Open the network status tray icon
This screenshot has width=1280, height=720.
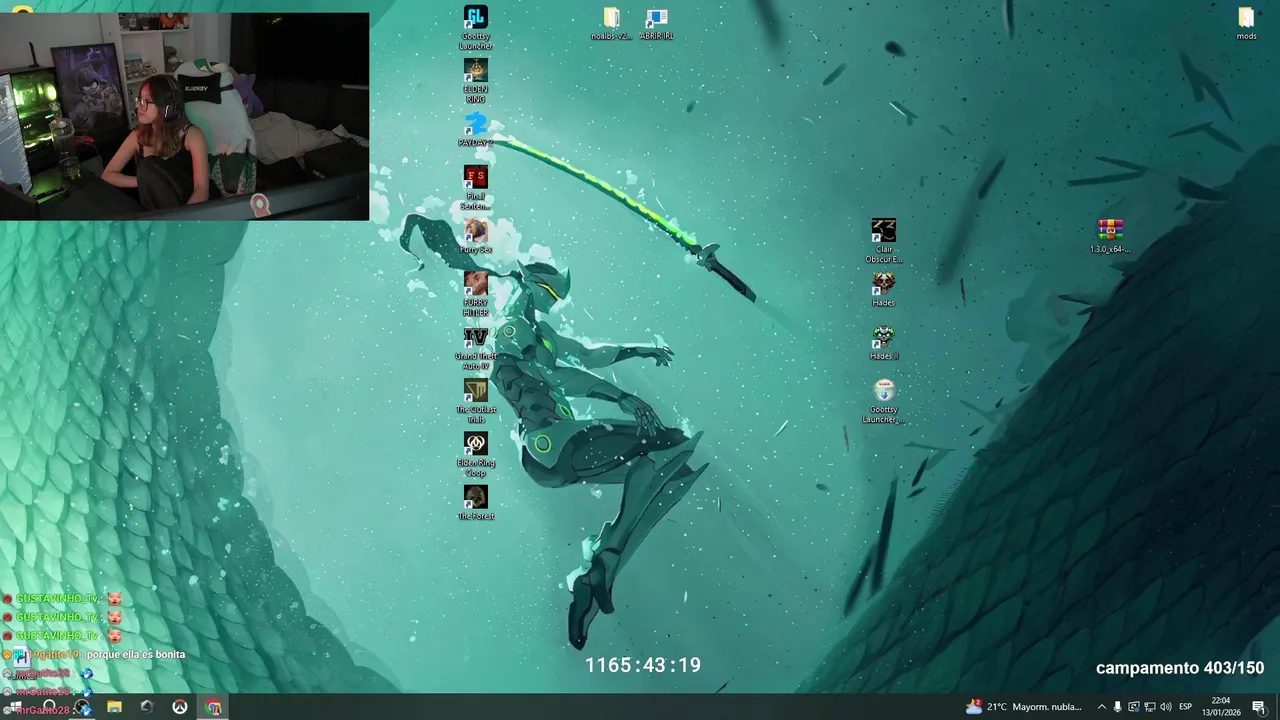tap(1149, 707)
